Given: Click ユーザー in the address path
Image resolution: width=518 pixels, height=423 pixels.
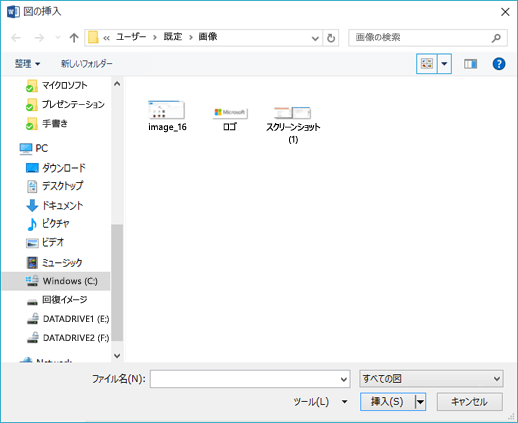Looking at the screenshot, I should pos(131,37).
